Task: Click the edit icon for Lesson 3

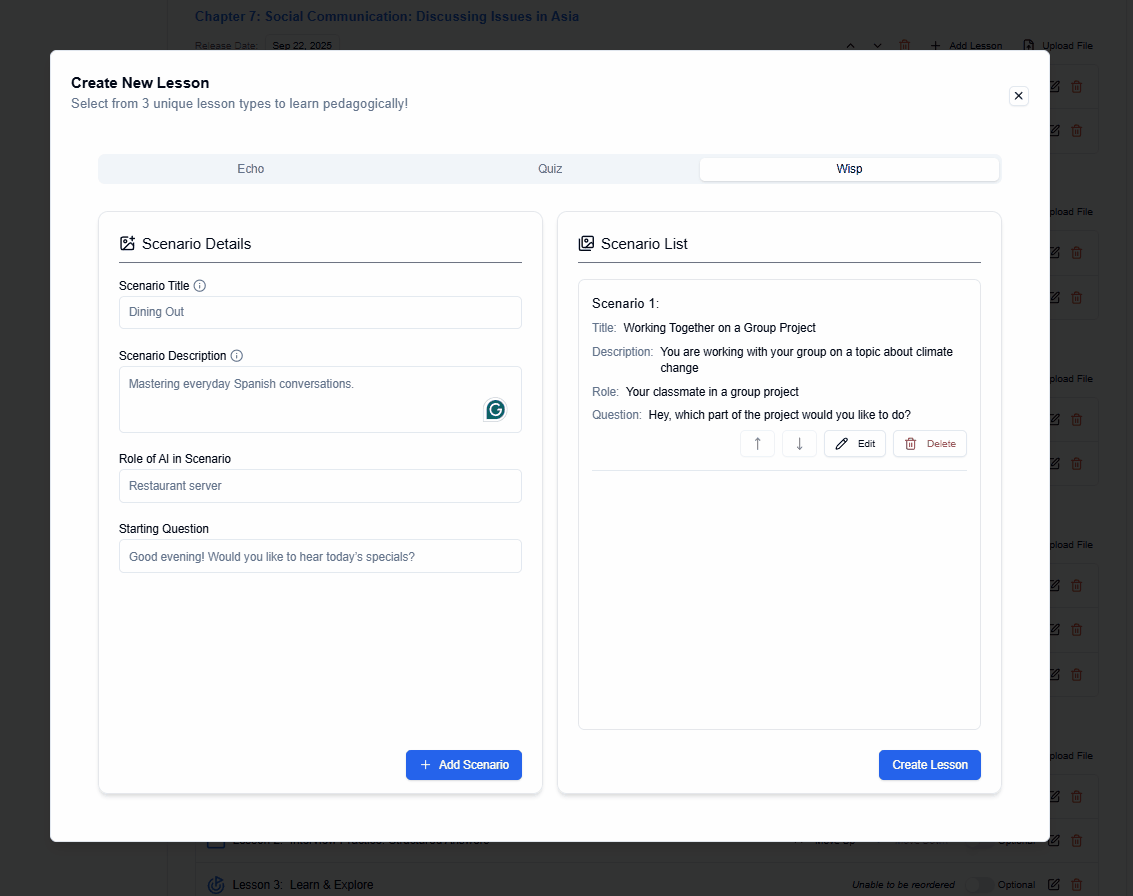Action: pos(1054,885)
